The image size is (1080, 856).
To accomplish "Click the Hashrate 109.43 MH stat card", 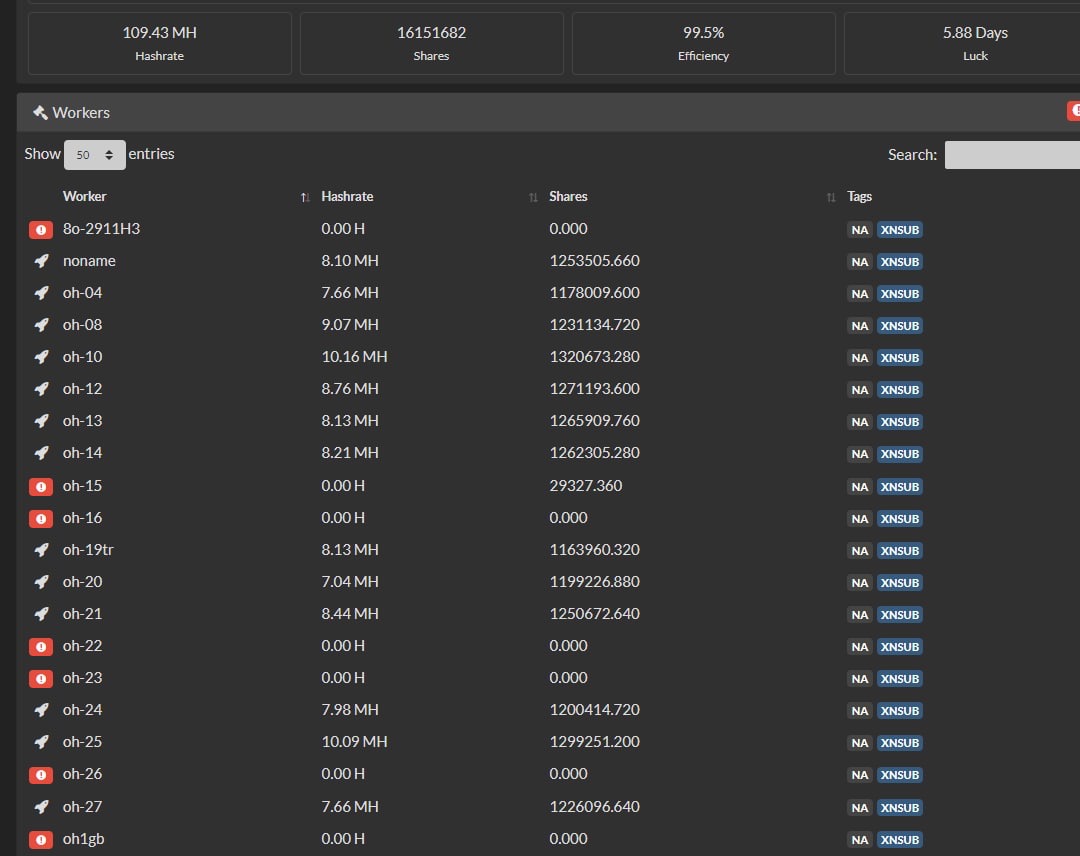I will coord(160,43).
